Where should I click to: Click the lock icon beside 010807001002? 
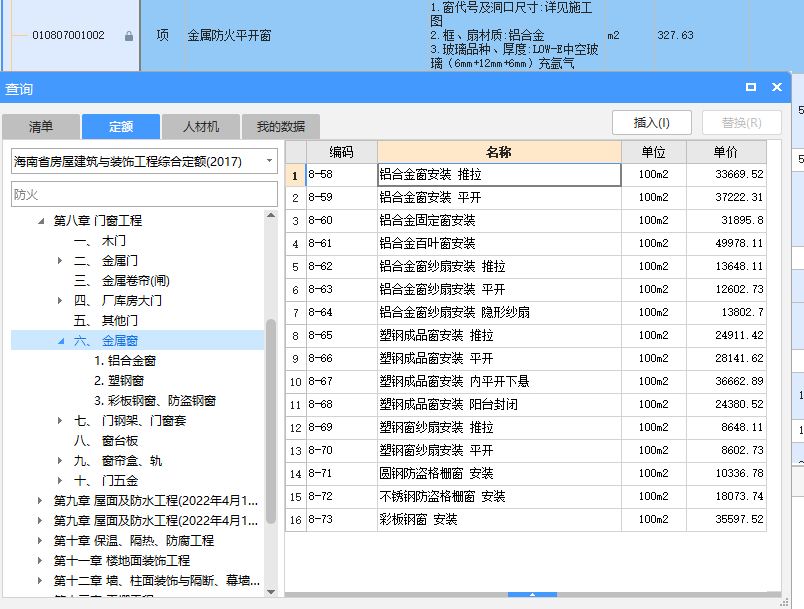click(129, 36)
